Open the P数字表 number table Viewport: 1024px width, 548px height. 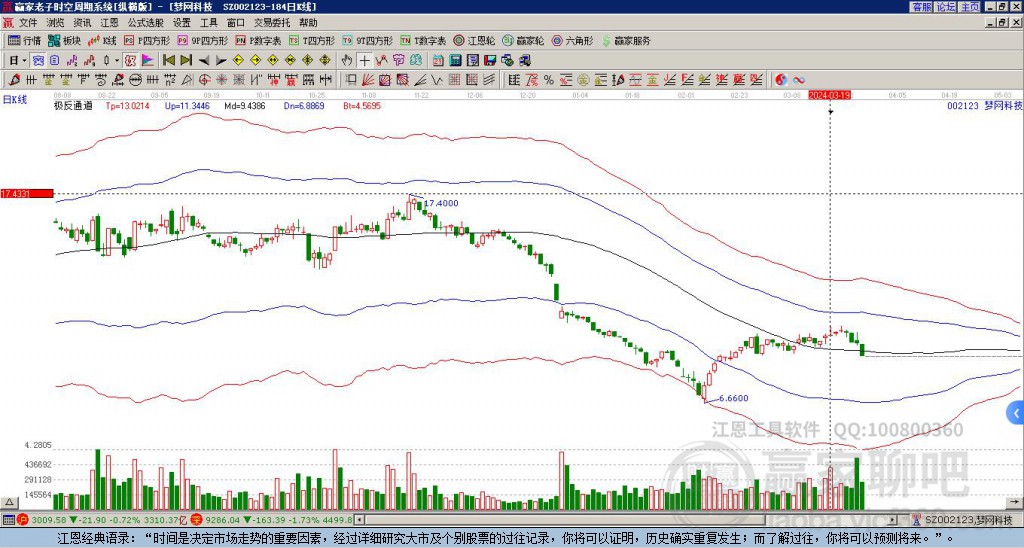coord(258,40)
